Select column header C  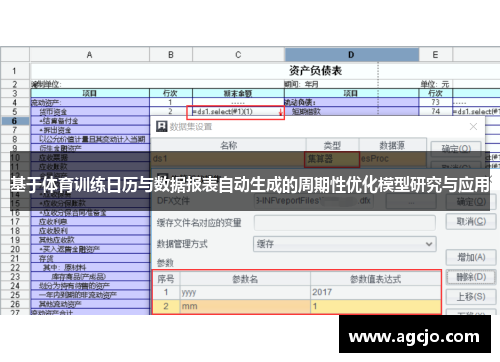238,55
